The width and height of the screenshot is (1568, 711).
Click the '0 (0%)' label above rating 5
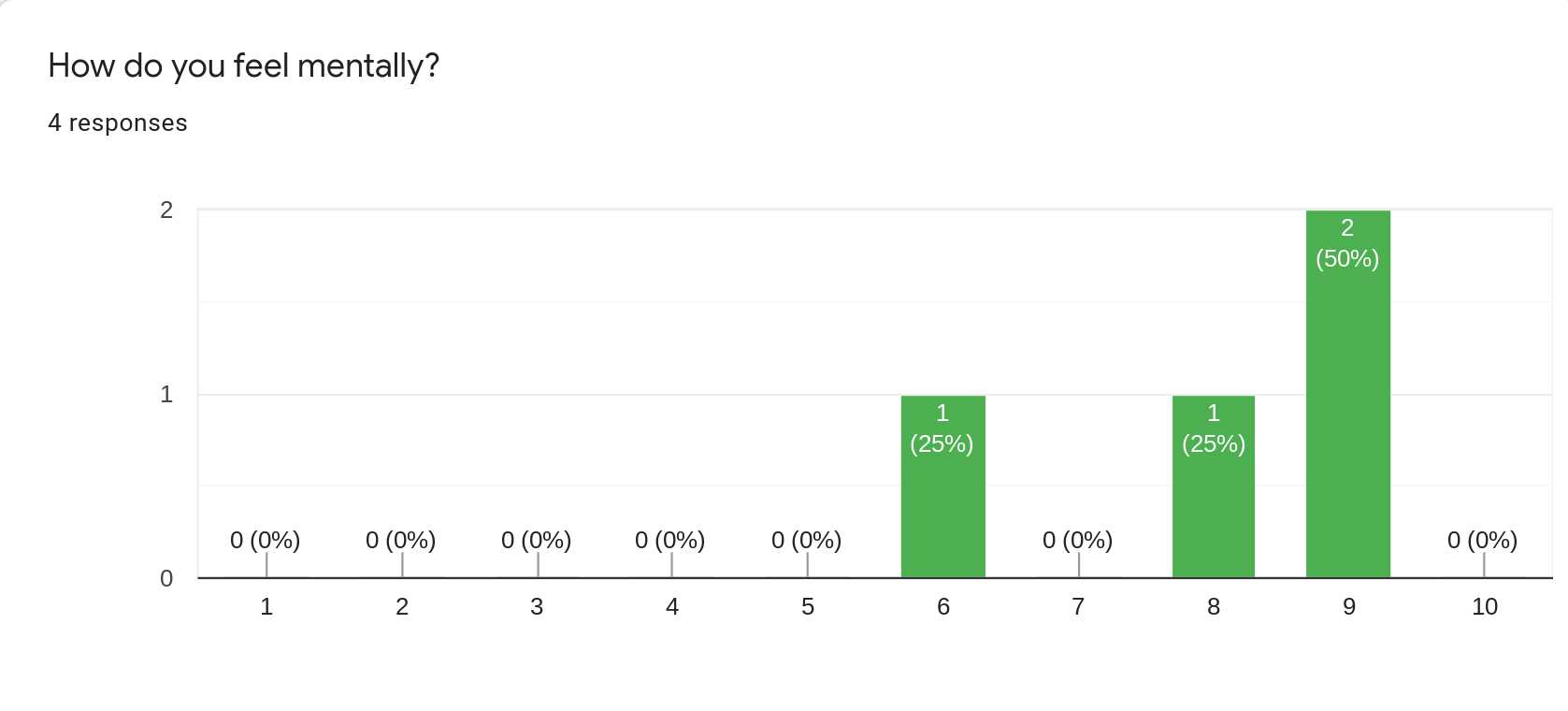click(807, 540)
